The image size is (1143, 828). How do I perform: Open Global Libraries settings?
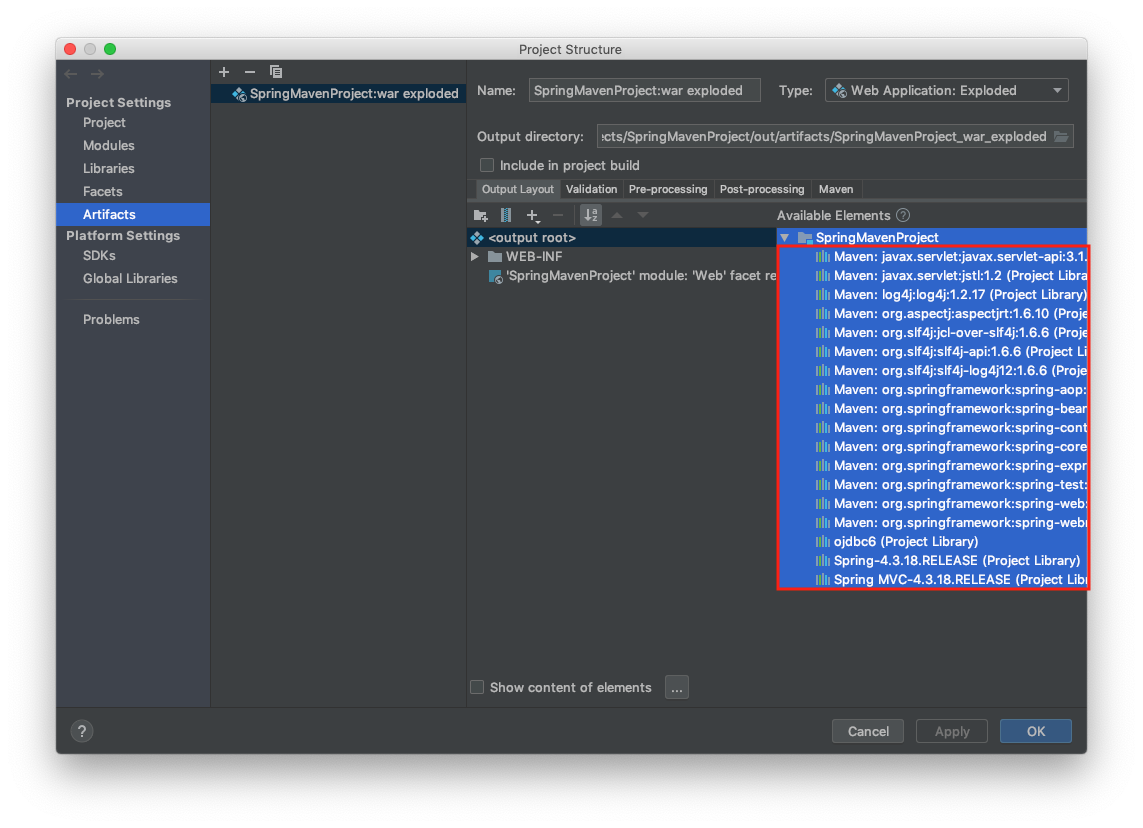point(130,278)
